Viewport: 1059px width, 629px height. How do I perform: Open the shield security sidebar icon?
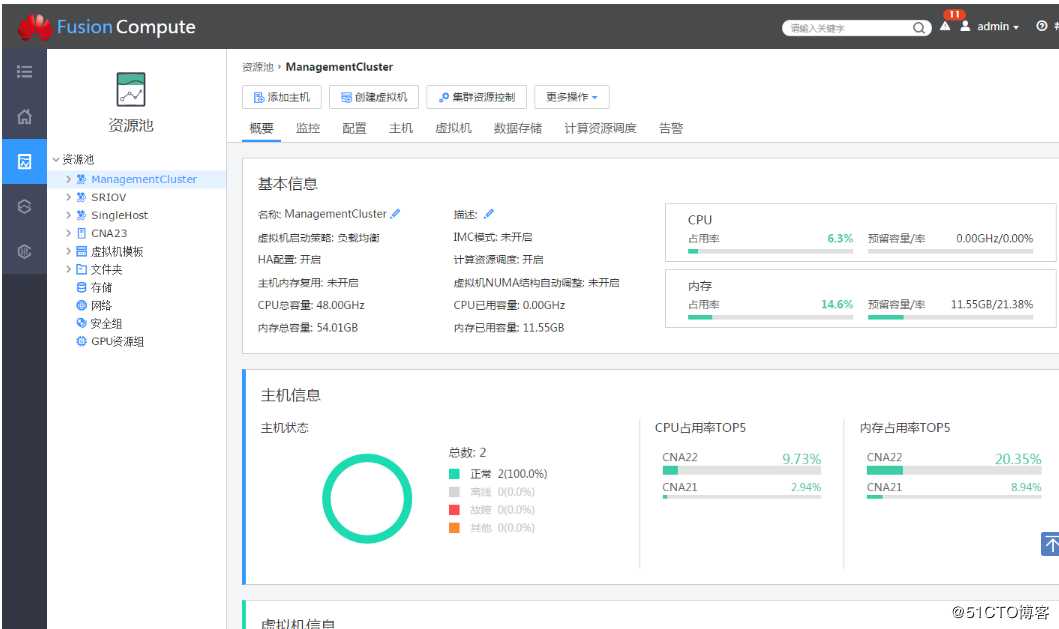coord(24,251)
